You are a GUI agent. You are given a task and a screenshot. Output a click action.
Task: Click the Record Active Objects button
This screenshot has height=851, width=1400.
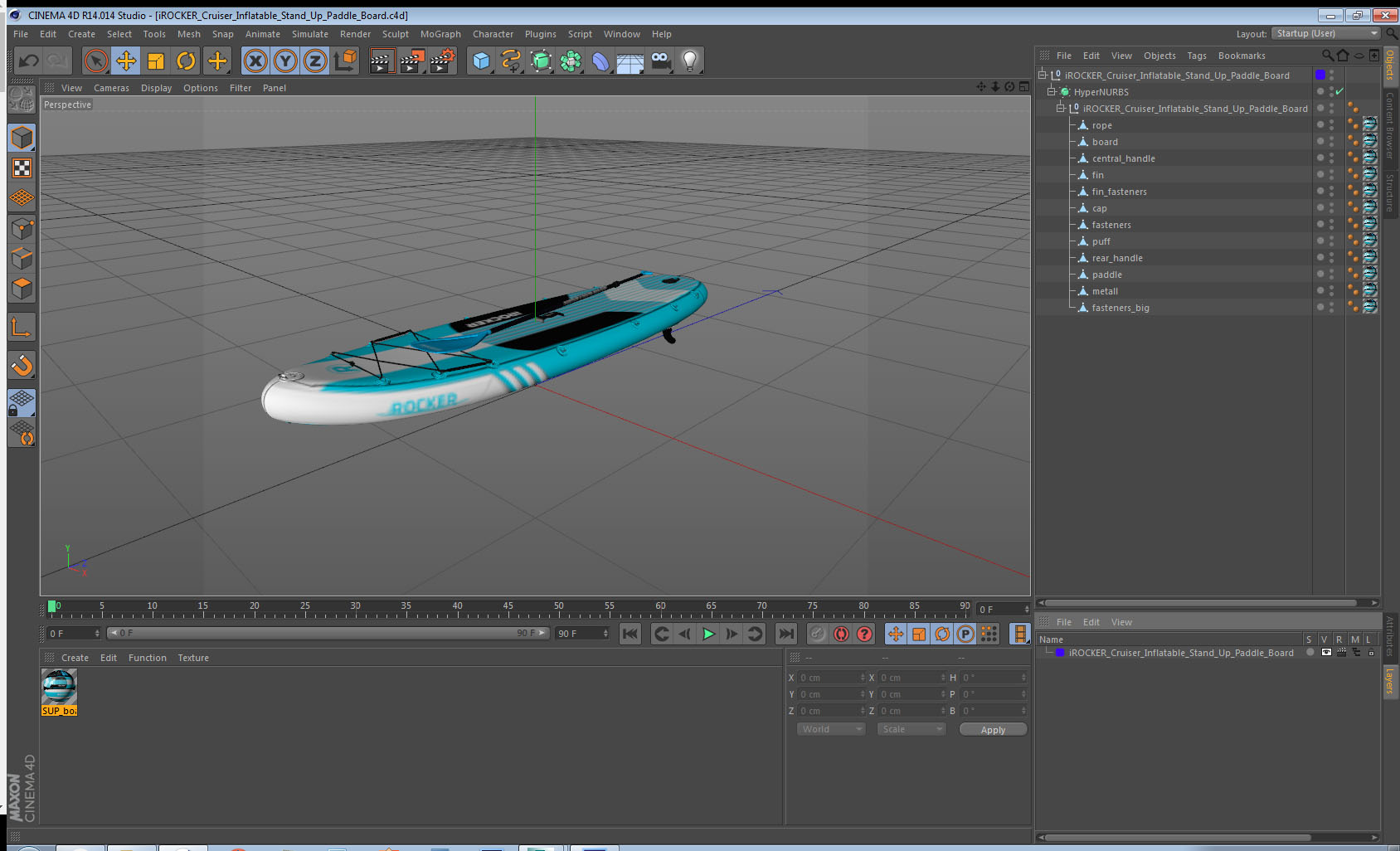tap(818, 634)
